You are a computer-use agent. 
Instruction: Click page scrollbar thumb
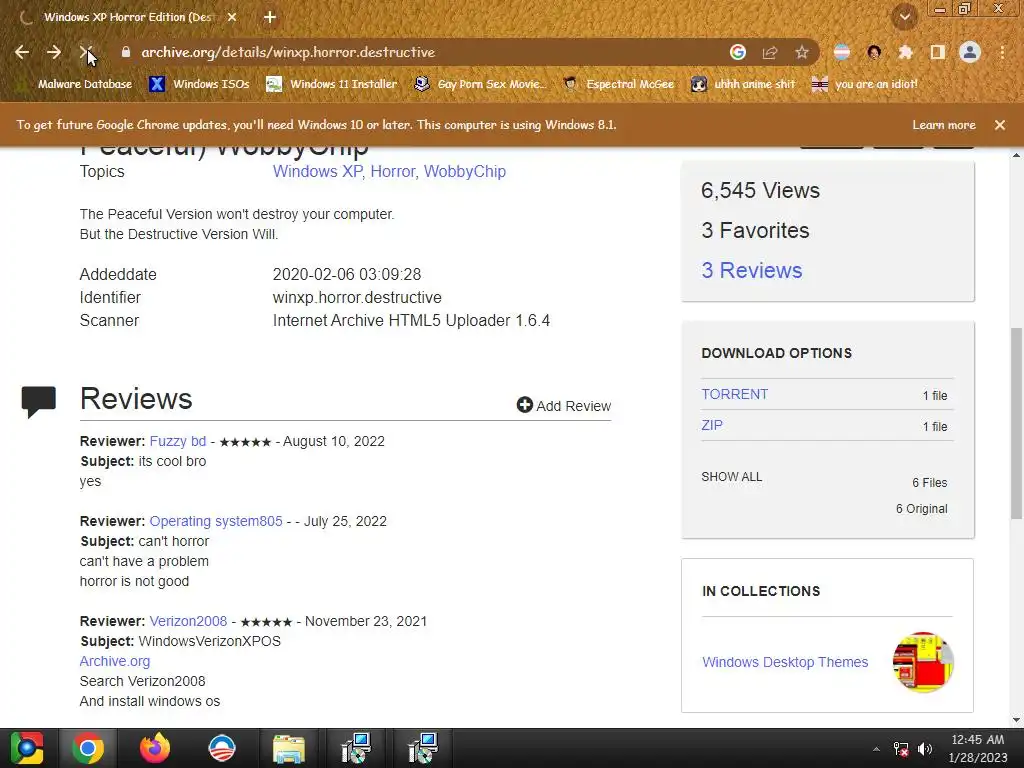(x=1016, y=423)
